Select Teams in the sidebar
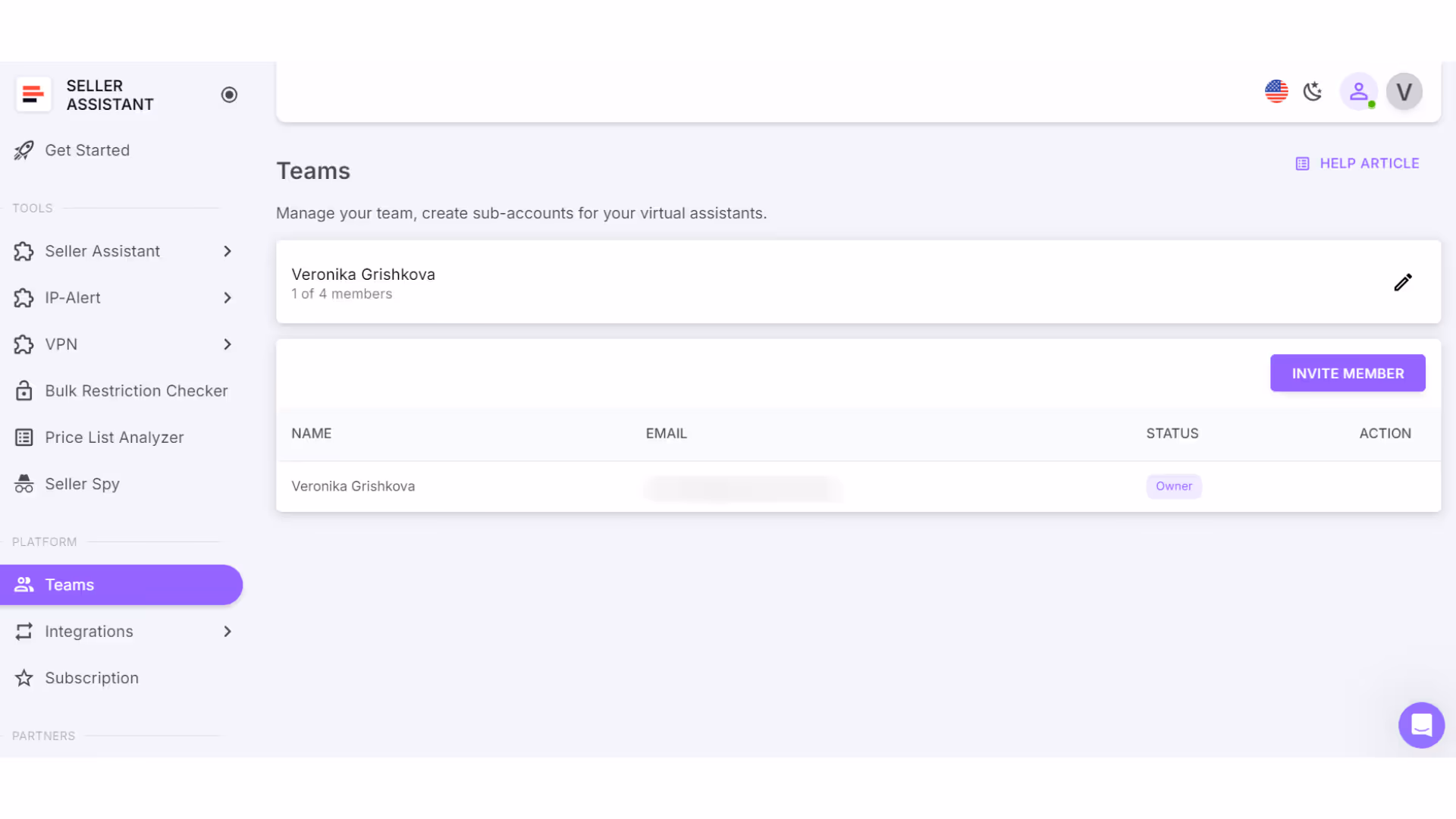Screen dimensions: 1456x819 [121, 585]
